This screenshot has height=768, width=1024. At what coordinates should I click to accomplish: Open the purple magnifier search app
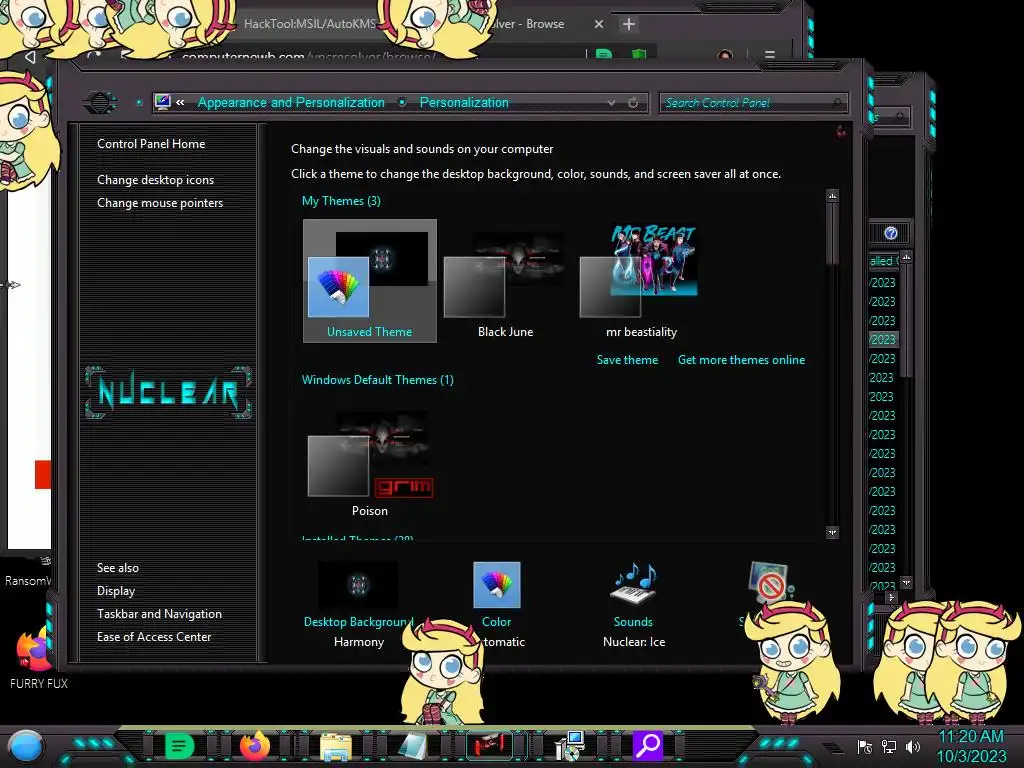coord(647,745)
